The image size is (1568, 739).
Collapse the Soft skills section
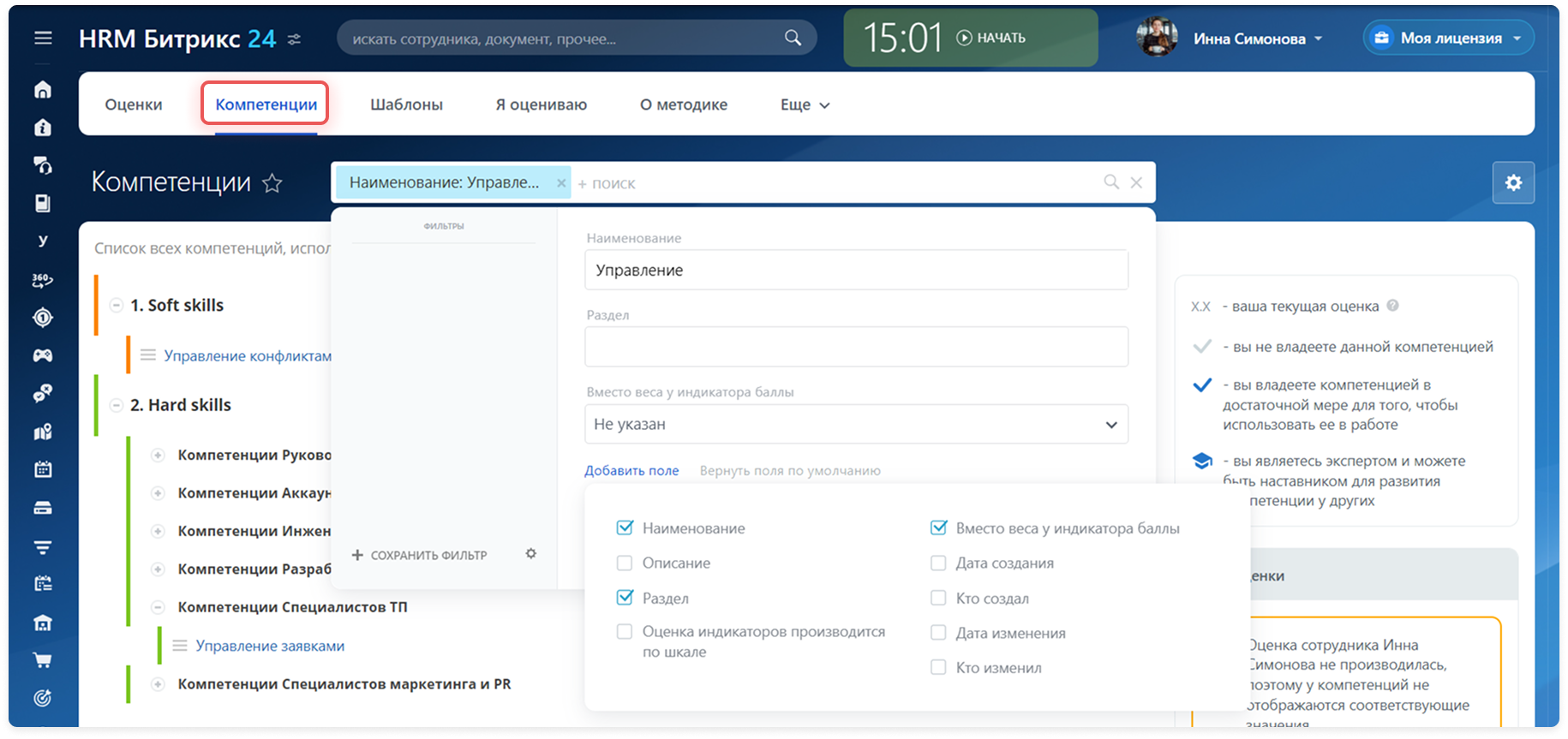[117, 306]
